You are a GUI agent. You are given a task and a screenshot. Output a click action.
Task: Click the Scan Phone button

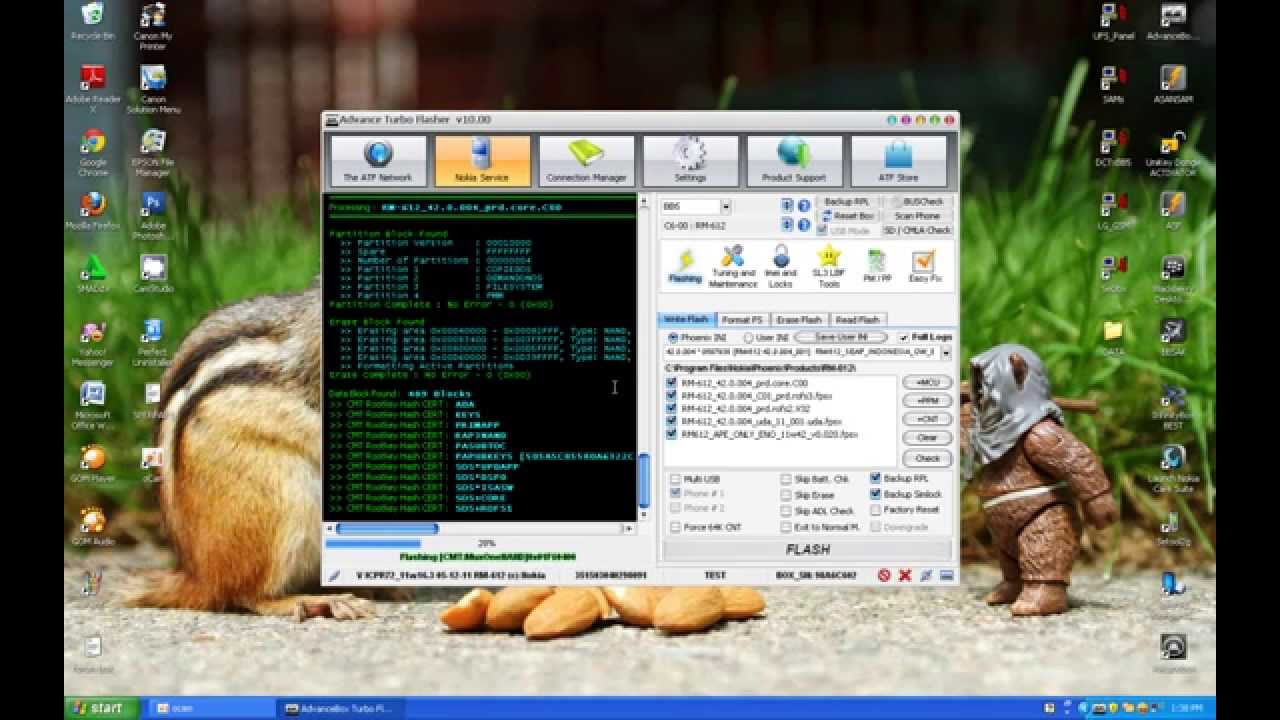916,216
